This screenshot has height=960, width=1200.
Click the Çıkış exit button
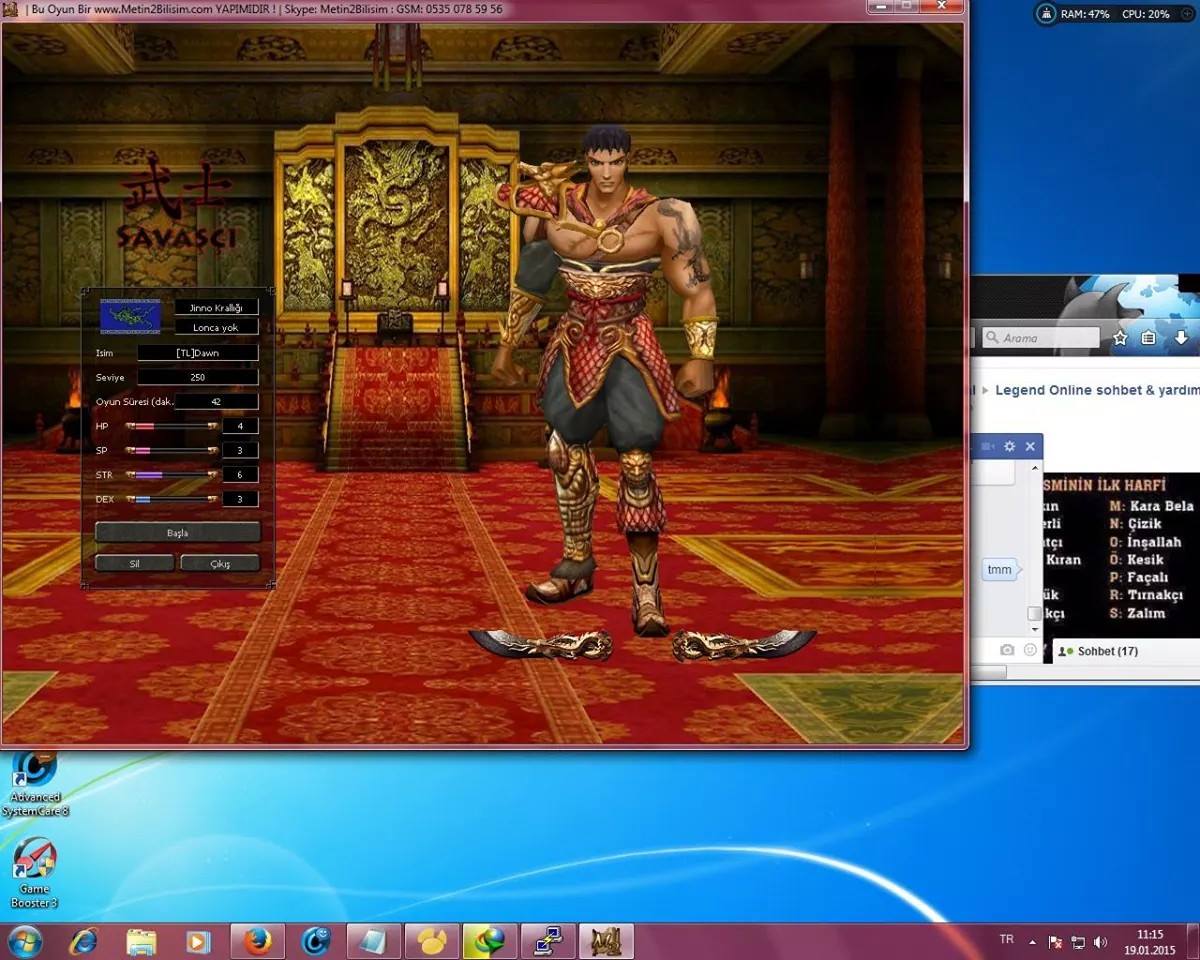click(x=220, y=563)
